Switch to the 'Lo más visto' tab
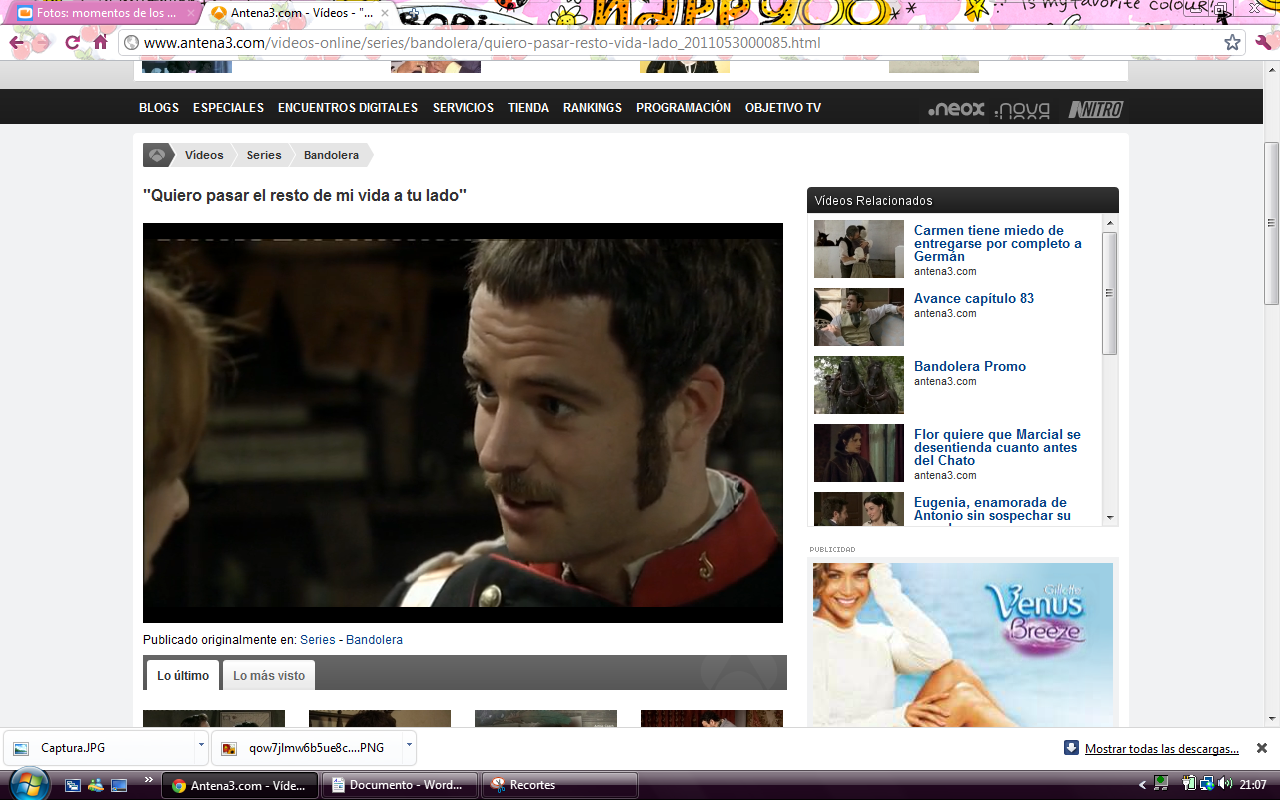Viewport: 1280px width, 800px height. tap(269, 676)
